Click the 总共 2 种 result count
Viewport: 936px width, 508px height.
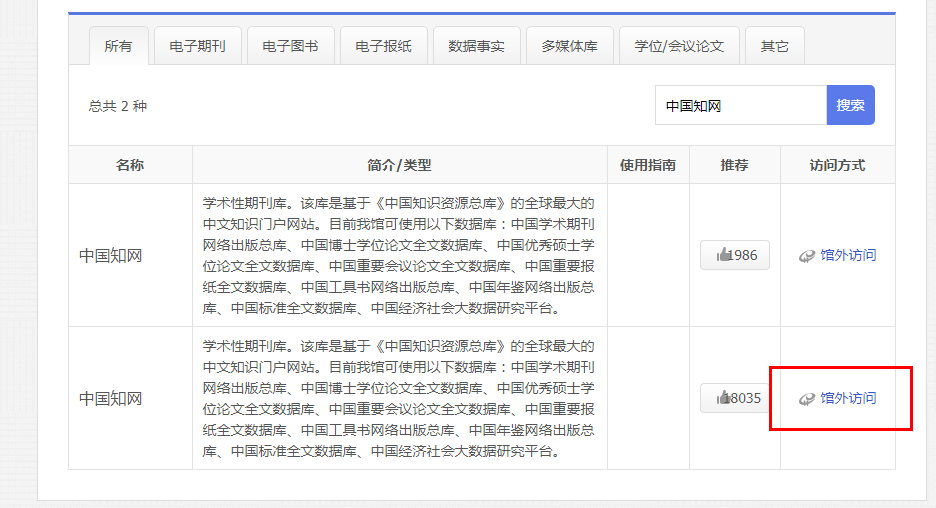click(x=118, y=106)
